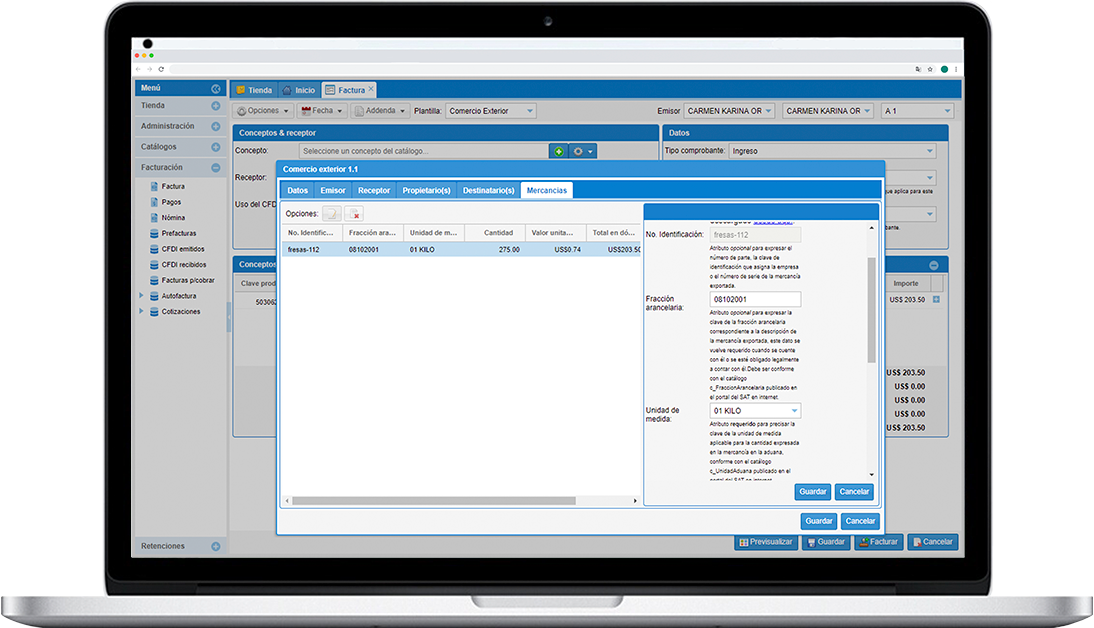Click the Fracción arancelaria input field

[x=755, y=299]
